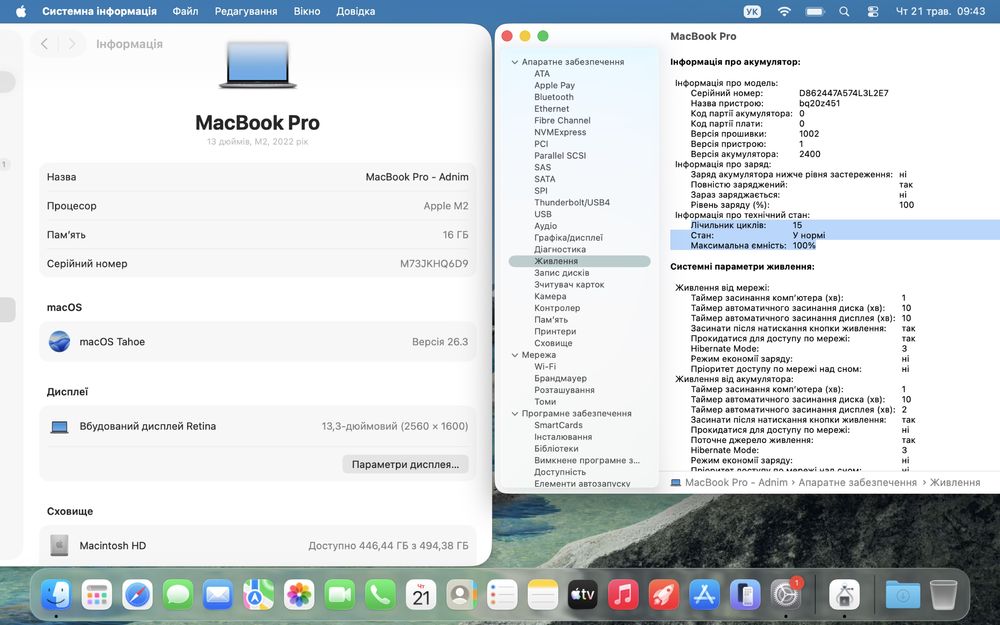Select Живлення in sidebar
This screenshot has height=625, width=1000.
point(579,261)
